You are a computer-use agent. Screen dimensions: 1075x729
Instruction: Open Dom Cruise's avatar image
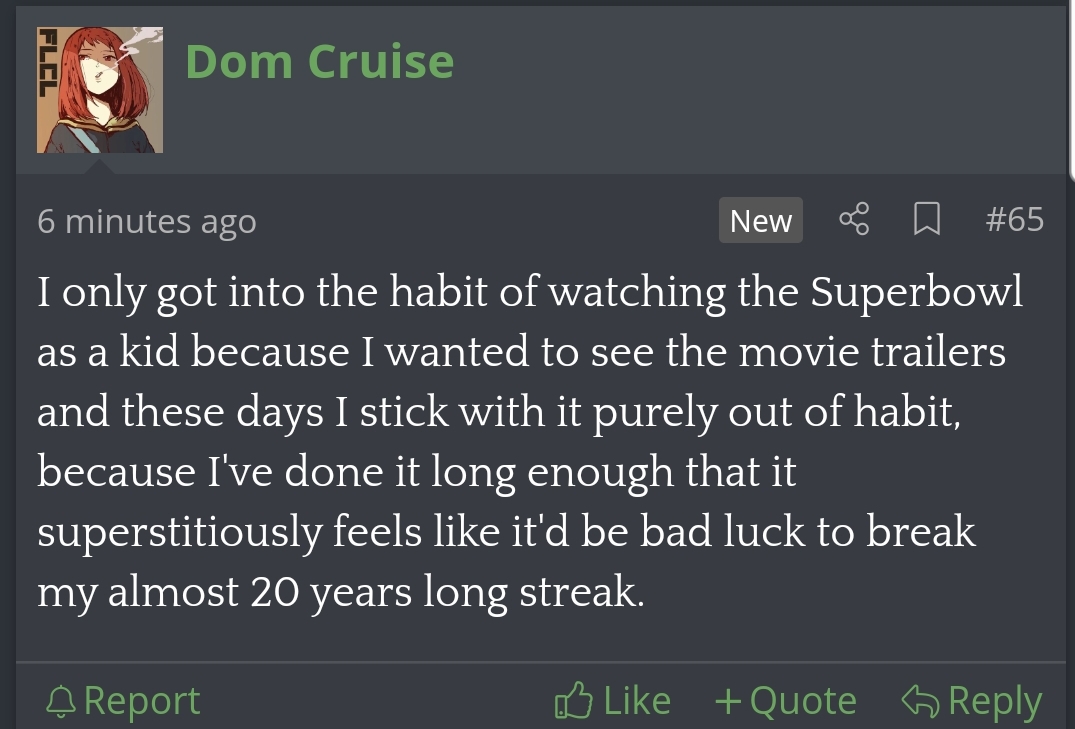tap(100, 90)
